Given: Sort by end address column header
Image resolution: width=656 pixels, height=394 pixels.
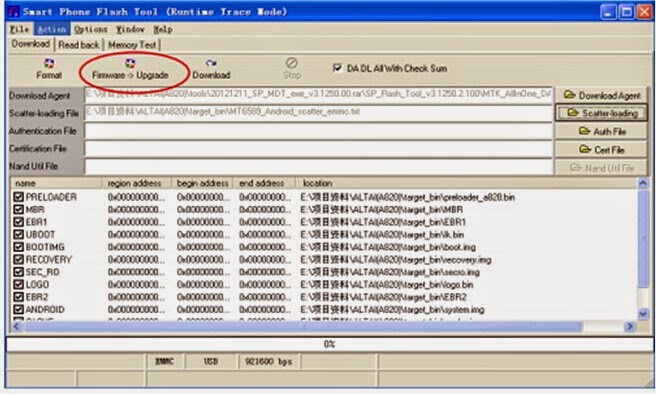Looking at the screenshot, I should [x=264, y=183].
